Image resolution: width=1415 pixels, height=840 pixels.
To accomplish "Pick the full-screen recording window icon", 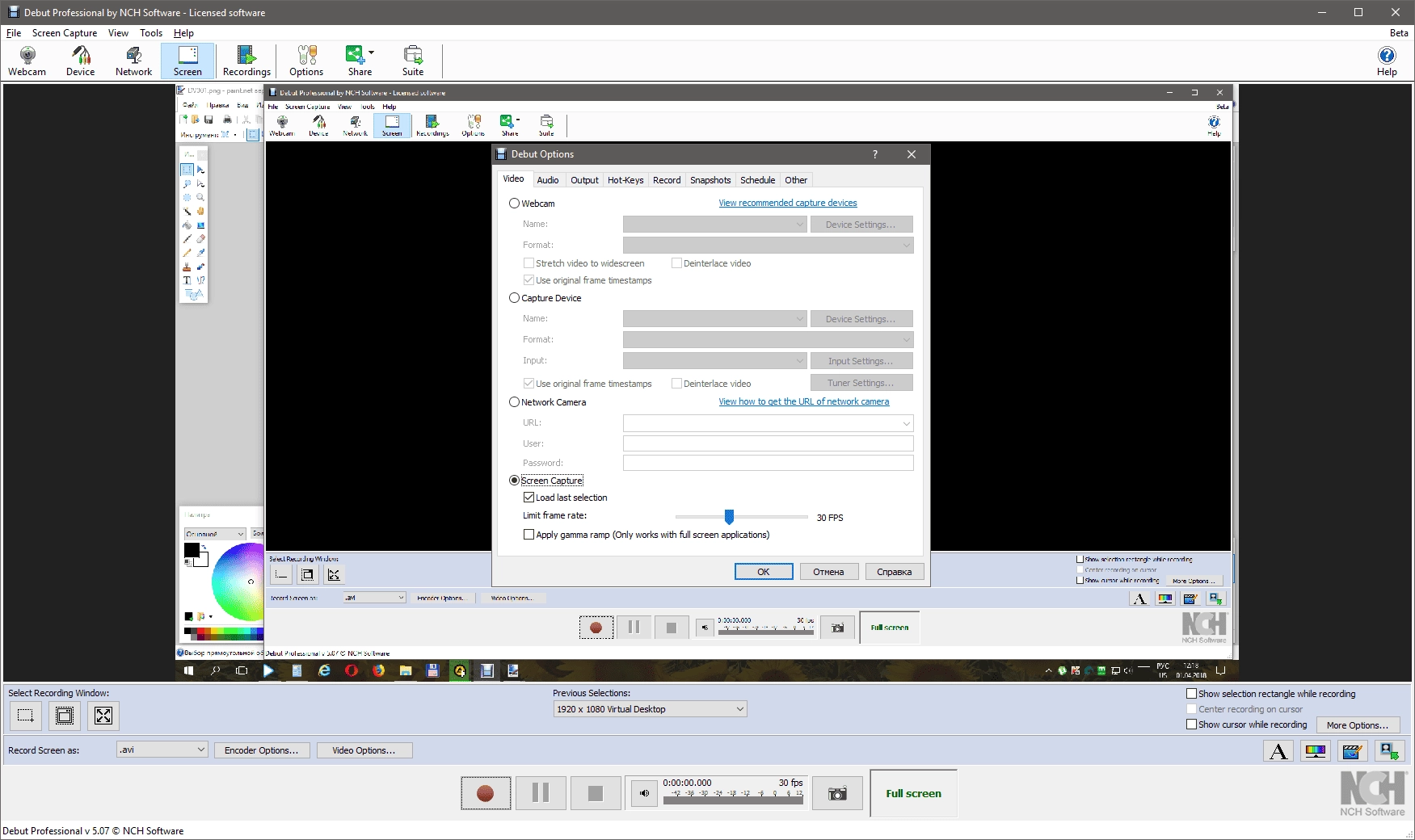I will click(103, 716).
